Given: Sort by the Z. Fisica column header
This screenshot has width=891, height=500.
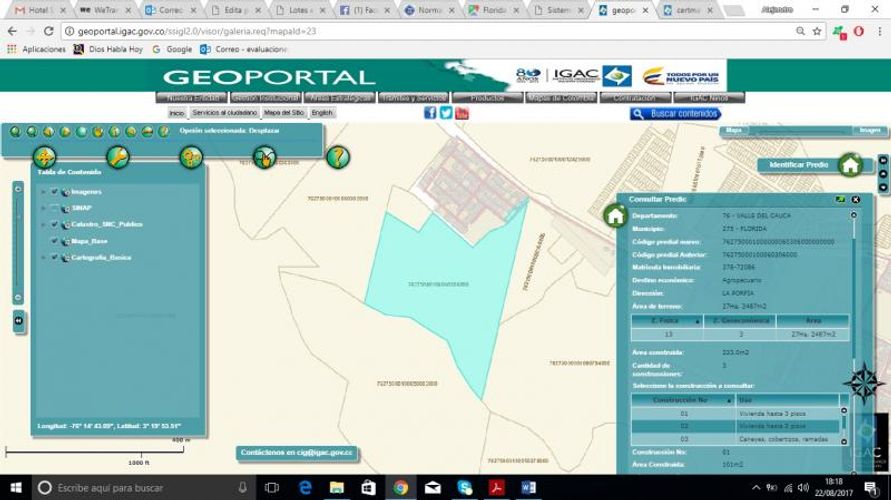Looking at the screenshot, I should pyautogui.click(x=667, y=321).
